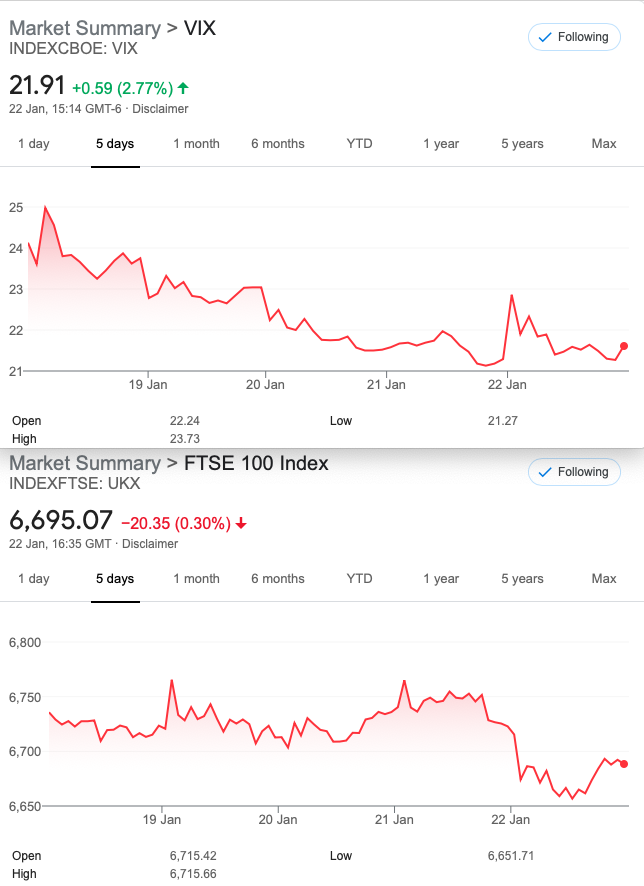This screenshot has height=886, width=644.
Task: Click the green up arrow beside VIX change
Action: pos(183,88)
